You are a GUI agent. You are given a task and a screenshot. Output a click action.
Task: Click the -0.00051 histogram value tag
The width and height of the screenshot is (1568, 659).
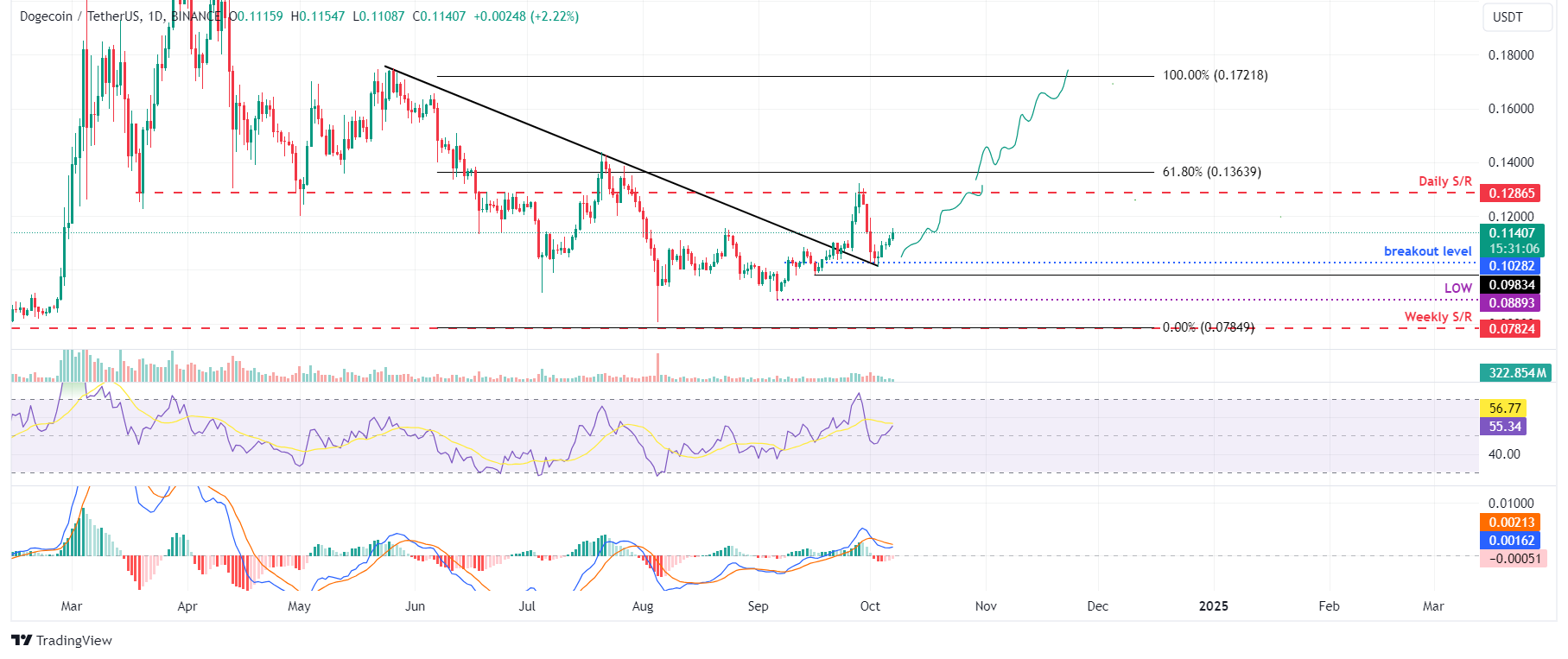coord(1513,559)
